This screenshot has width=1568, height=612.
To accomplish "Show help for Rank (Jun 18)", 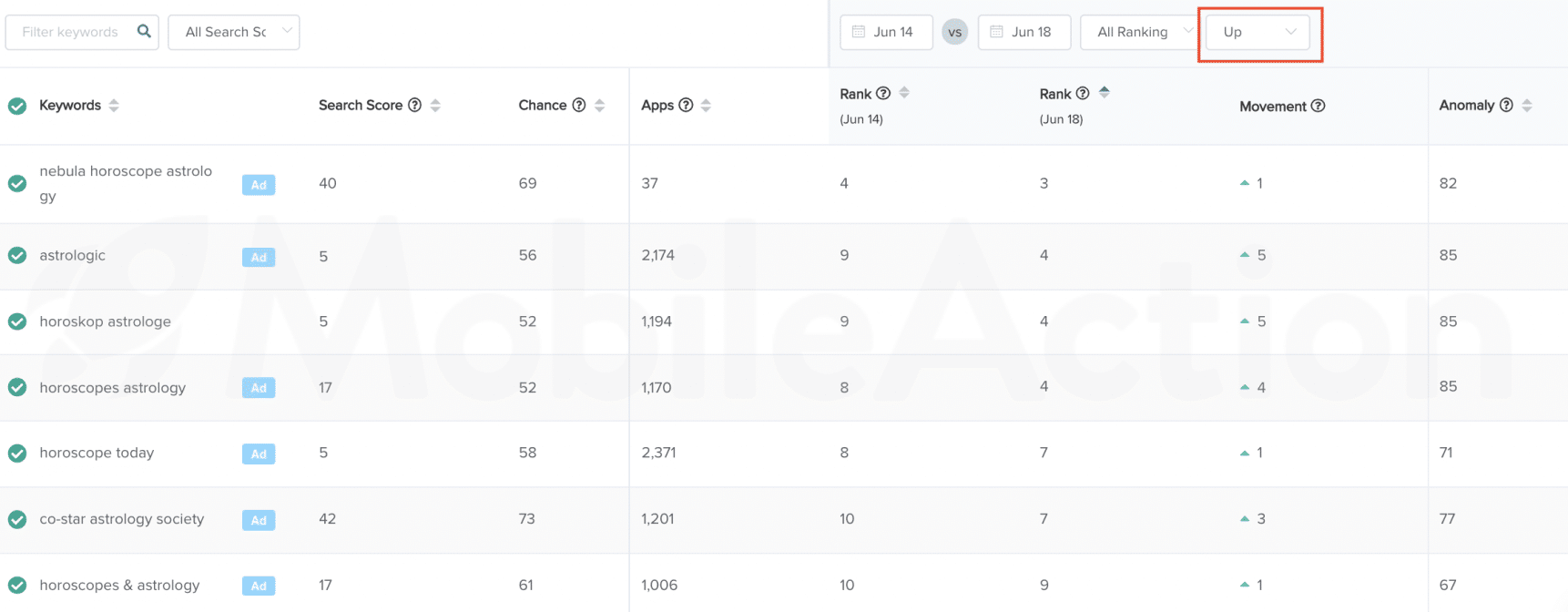I will tap(1083, 93).
